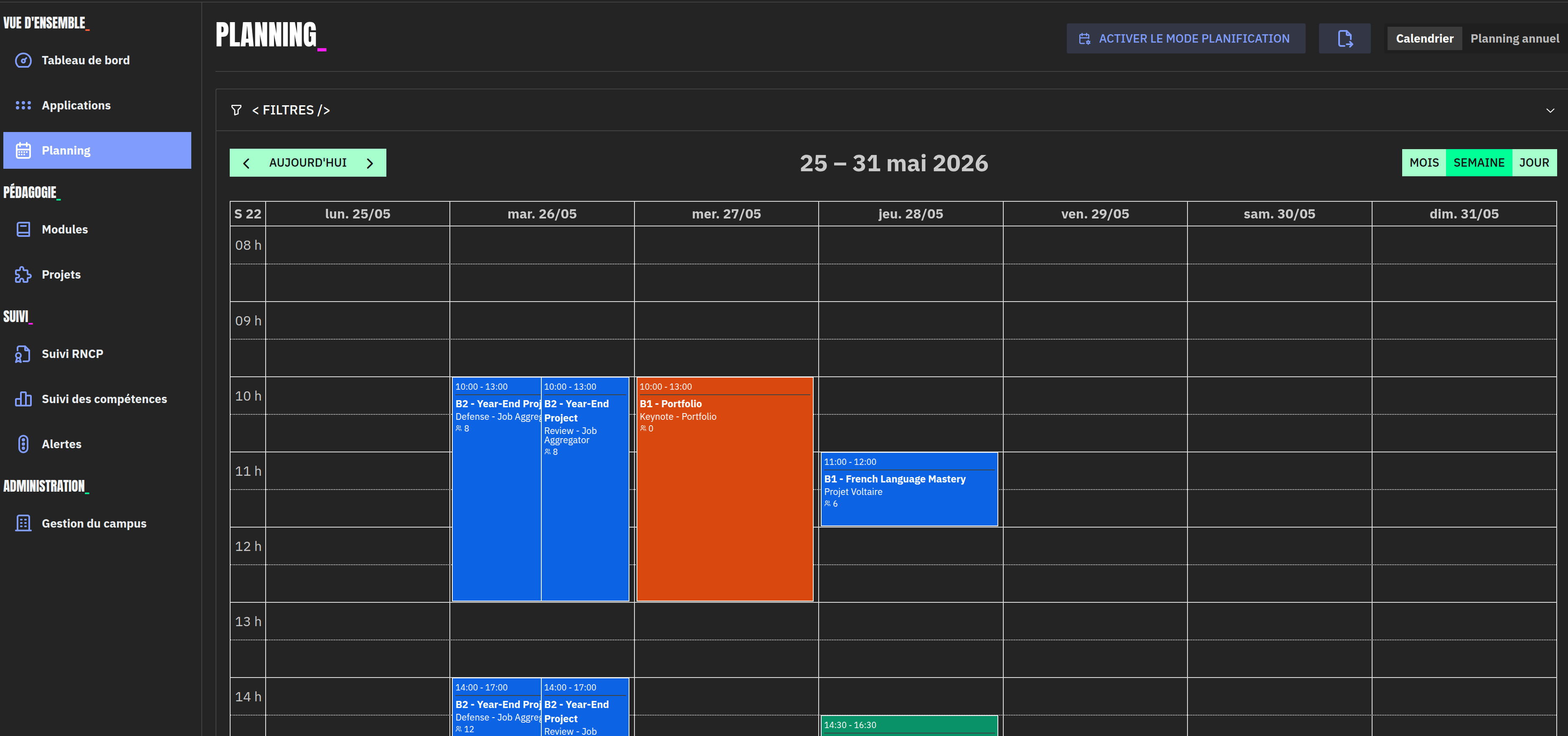Open B1 Portfolio Keynote orange event
The height and width of the screenshot is (736, 1568).
pyautogui.click(x=724, y=489)
